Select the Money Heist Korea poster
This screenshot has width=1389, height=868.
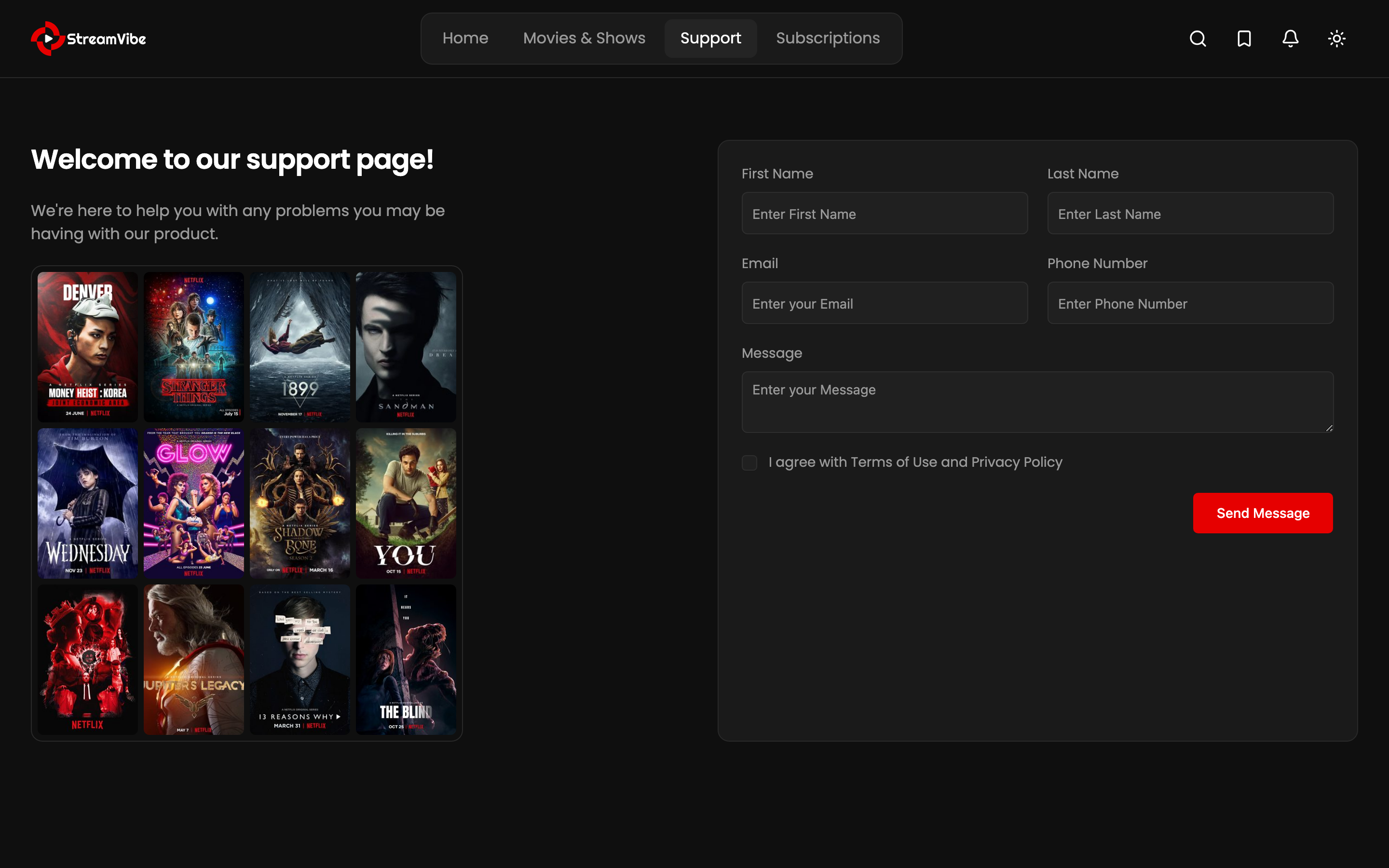[x=87, y=347]
